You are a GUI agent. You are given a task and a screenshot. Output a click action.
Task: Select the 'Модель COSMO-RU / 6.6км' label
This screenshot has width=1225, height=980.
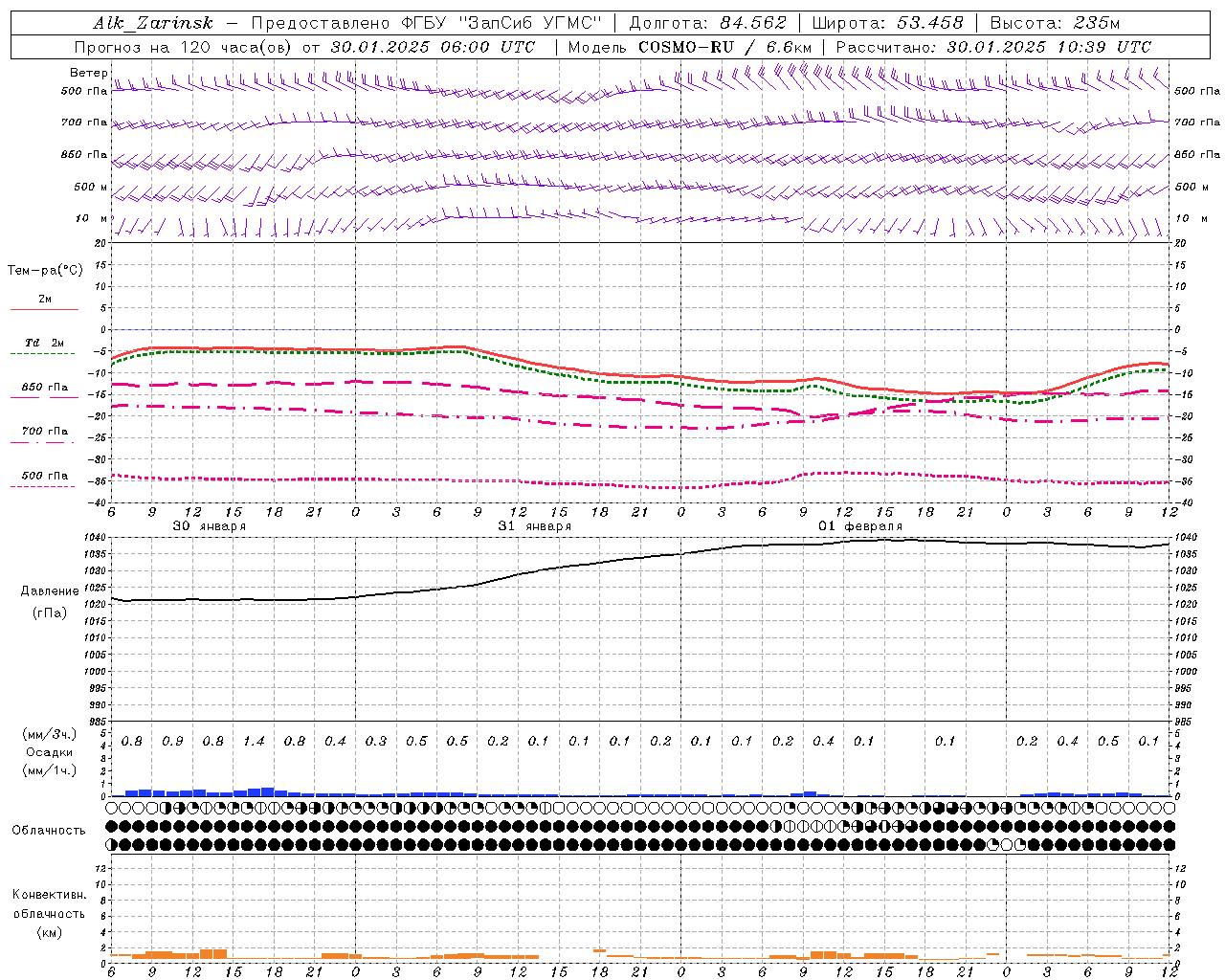pyautogui.click(x=690, y=47)
